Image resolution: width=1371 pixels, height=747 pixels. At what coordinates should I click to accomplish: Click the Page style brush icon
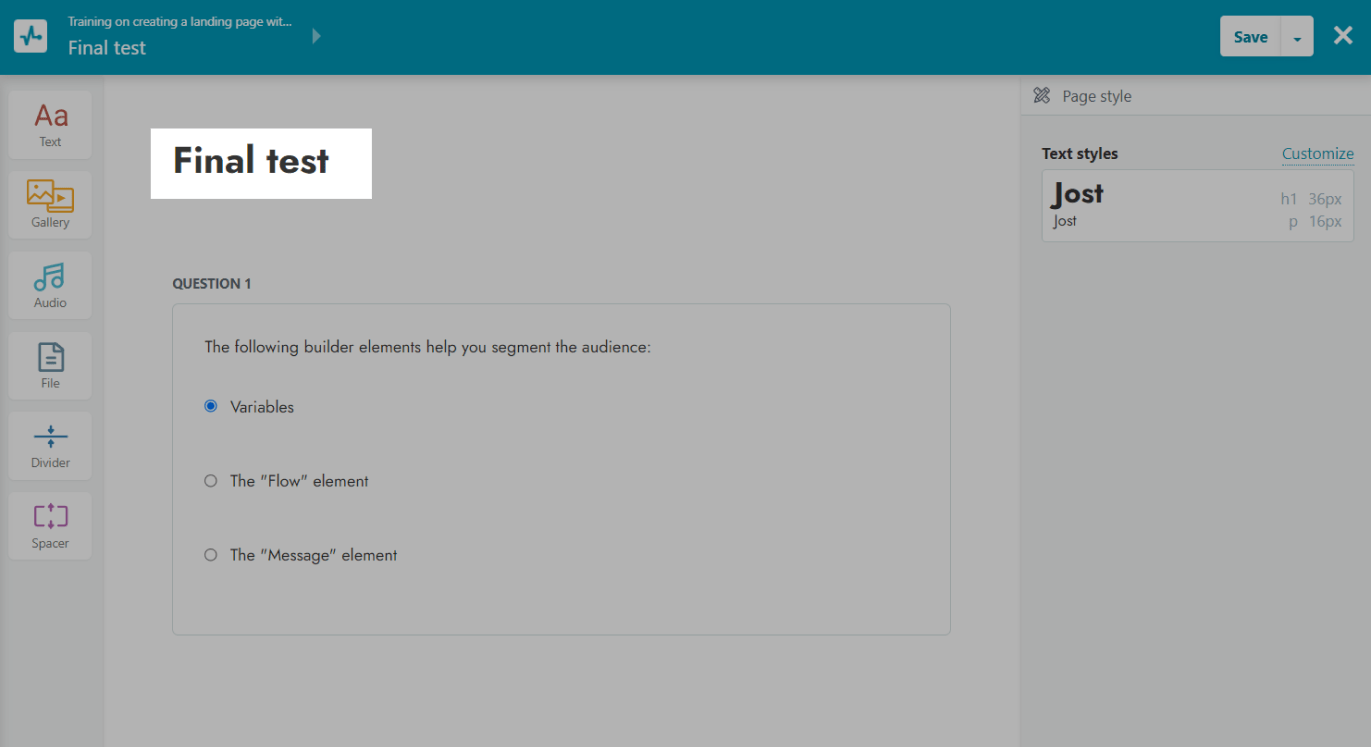pos(1042,96)
